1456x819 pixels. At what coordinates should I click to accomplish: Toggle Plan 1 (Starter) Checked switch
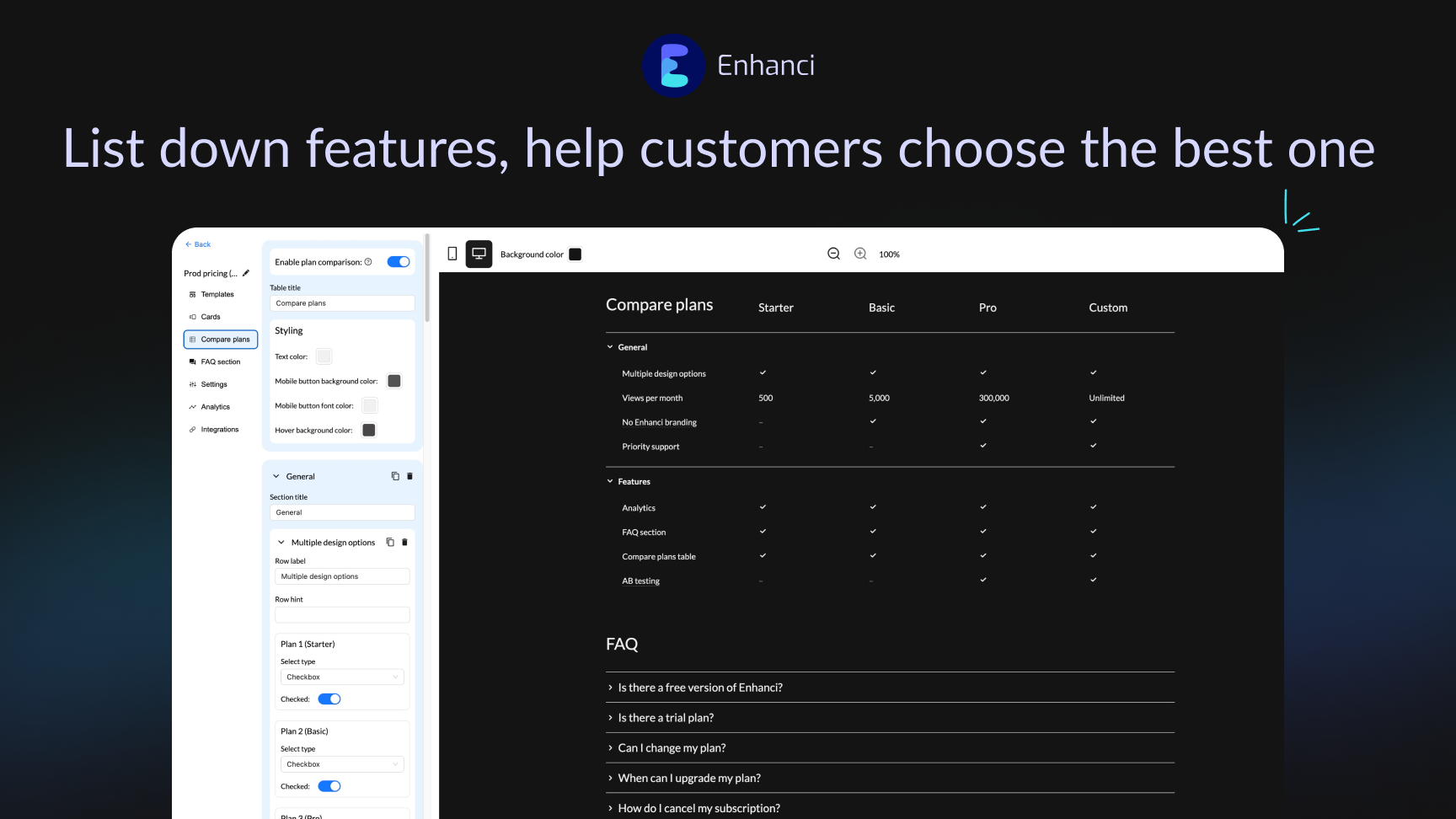[x=329, y=699]
